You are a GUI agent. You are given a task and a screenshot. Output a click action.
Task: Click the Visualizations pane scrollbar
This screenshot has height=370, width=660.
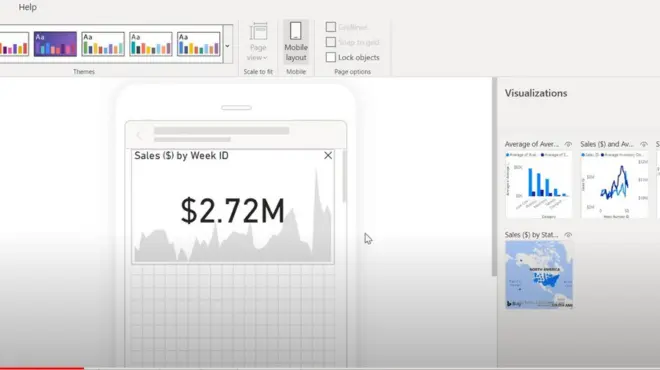(494, 177)
